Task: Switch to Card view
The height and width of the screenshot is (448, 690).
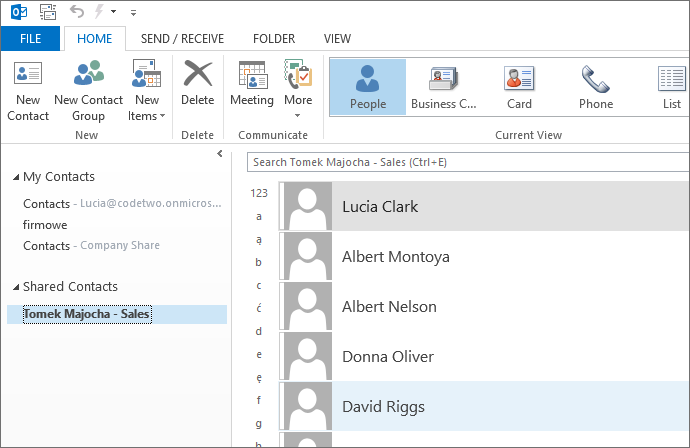Action: tap(519, 87)
